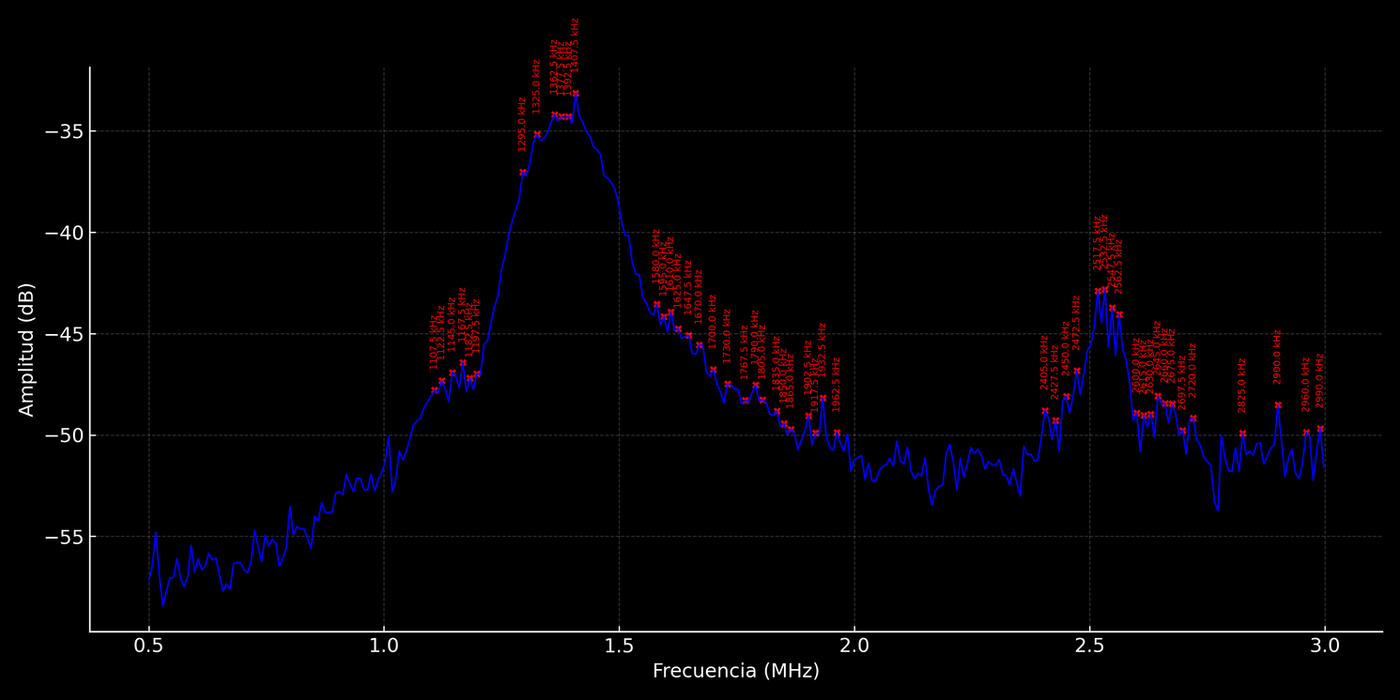Click the 'Frecuencia (MHz)' x-axis title

tap(736, 671)
